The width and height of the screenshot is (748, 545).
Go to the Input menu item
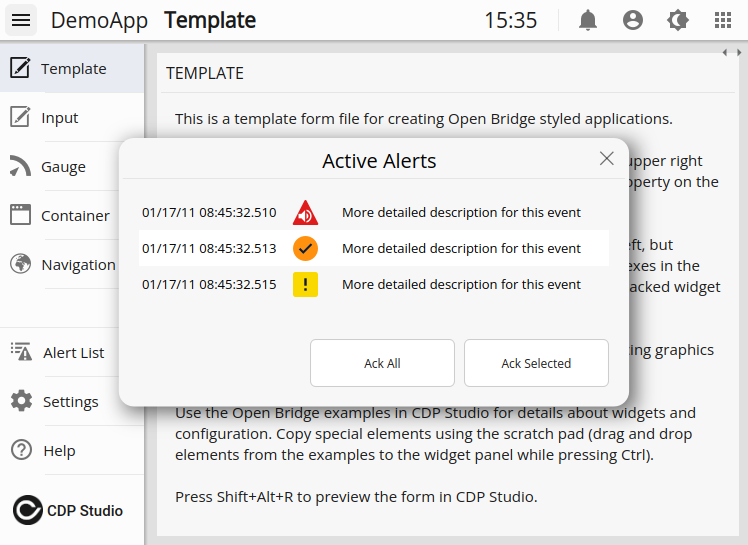[59, 118]
